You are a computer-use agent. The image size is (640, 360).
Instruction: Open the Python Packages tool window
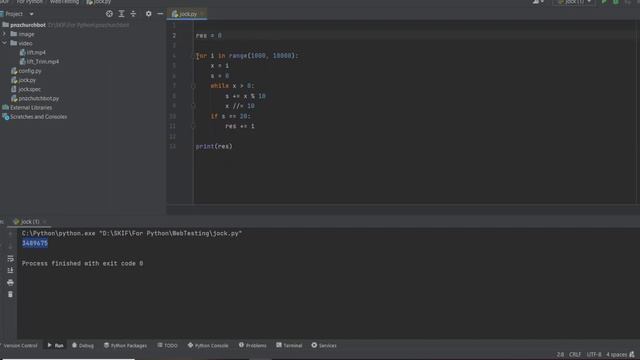pyautogui.click(x=125, y=346)
